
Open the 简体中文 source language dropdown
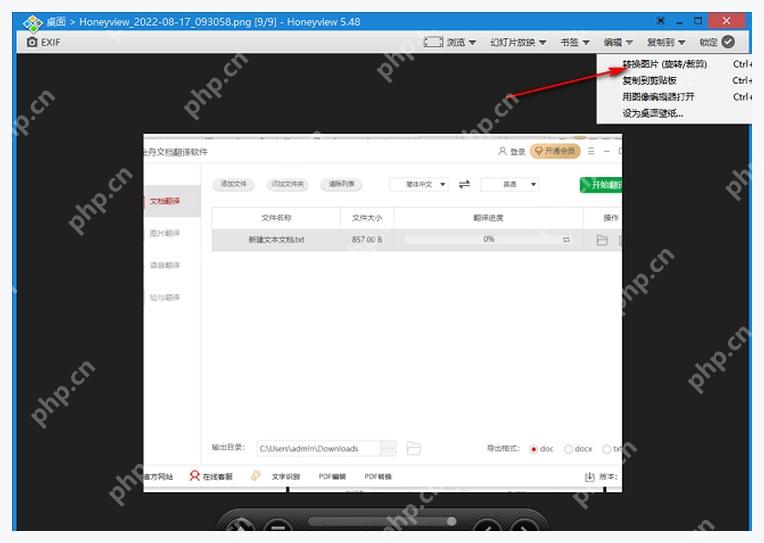tap(419, 184)
